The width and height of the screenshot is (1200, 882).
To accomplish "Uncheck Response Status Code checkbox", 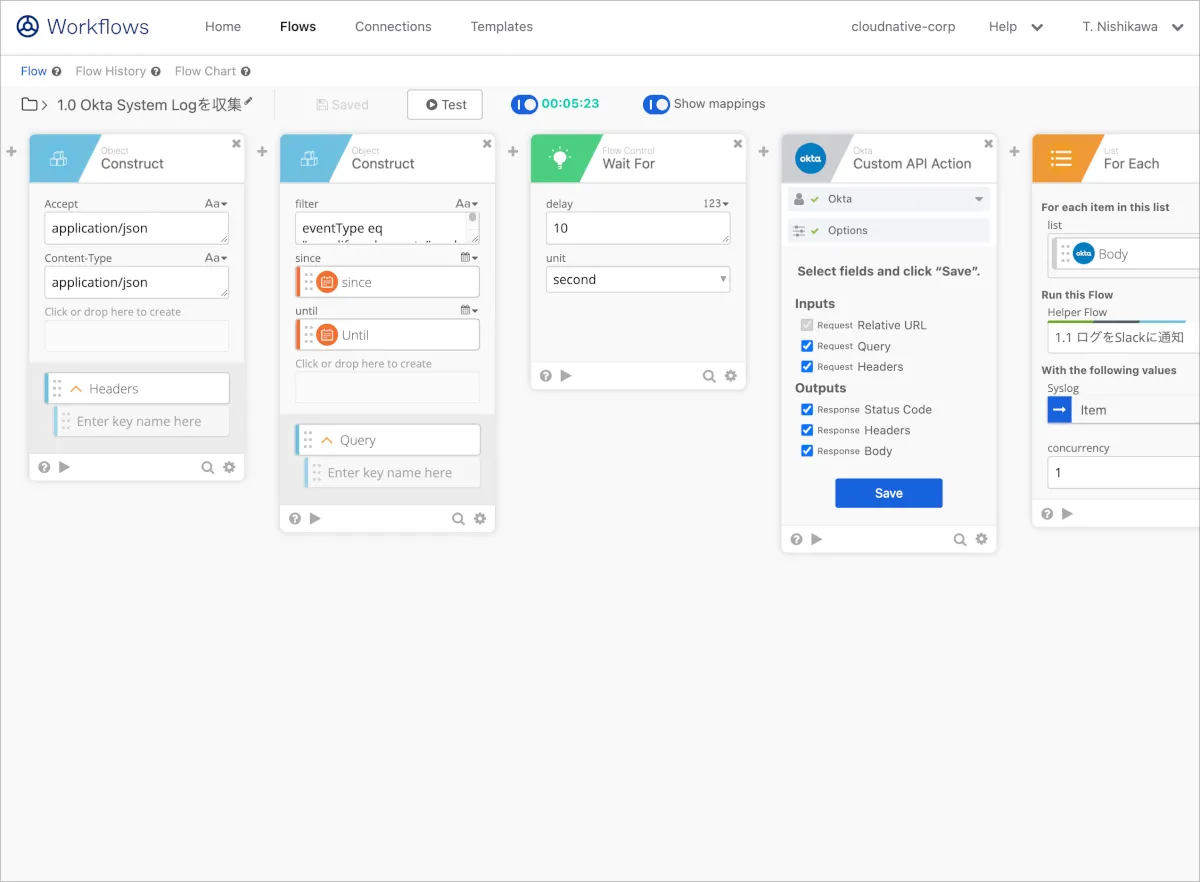I will [807, 409].
